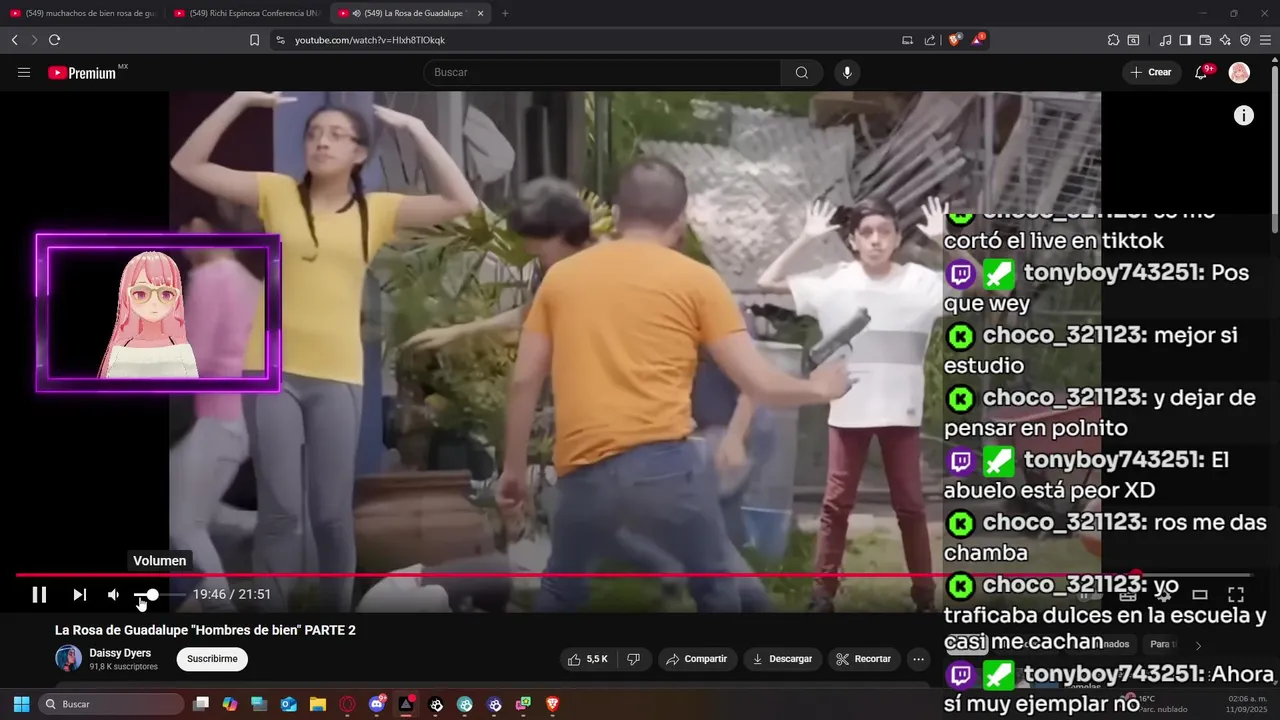
Task: Open the Copilot taskbar icon
Action: tap(230, 704)
